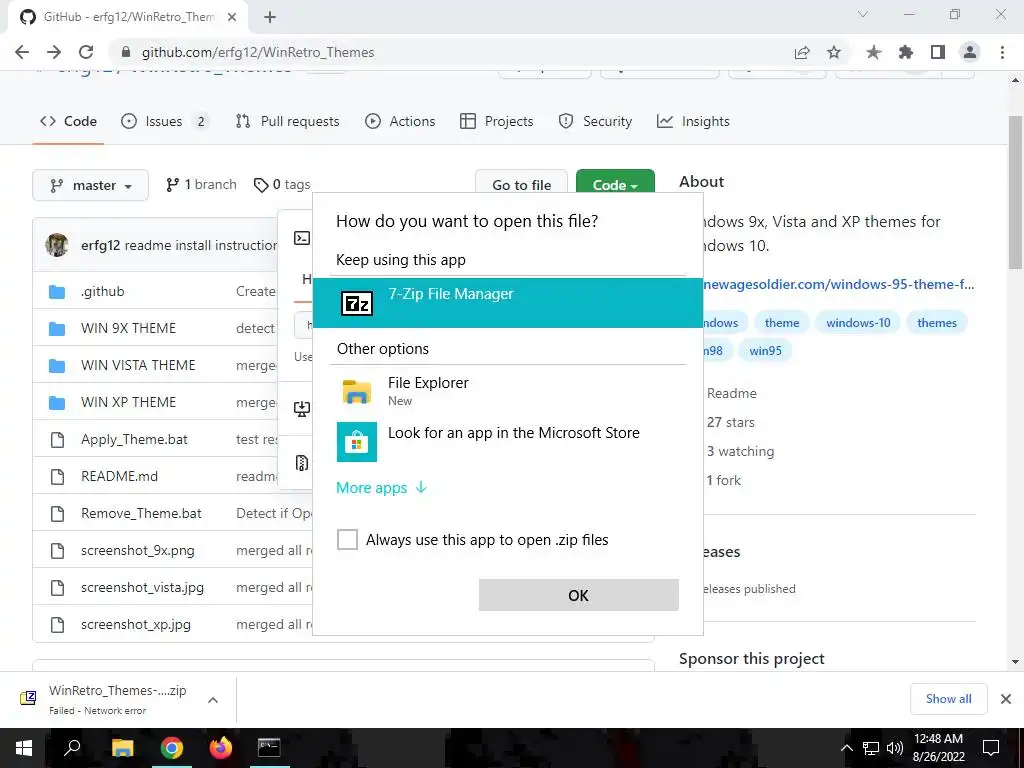Open Firefox from taskbar

(x=221, y=748)
